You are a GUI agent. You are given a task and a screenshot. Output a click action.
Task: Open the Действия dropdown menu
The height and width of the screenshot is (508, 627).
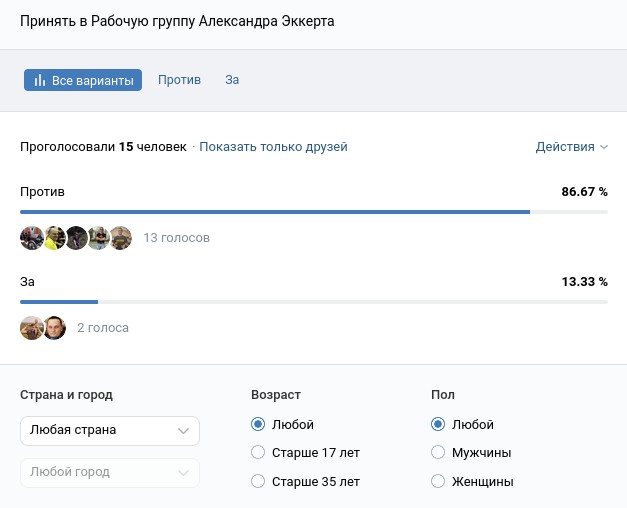point(571,147)
